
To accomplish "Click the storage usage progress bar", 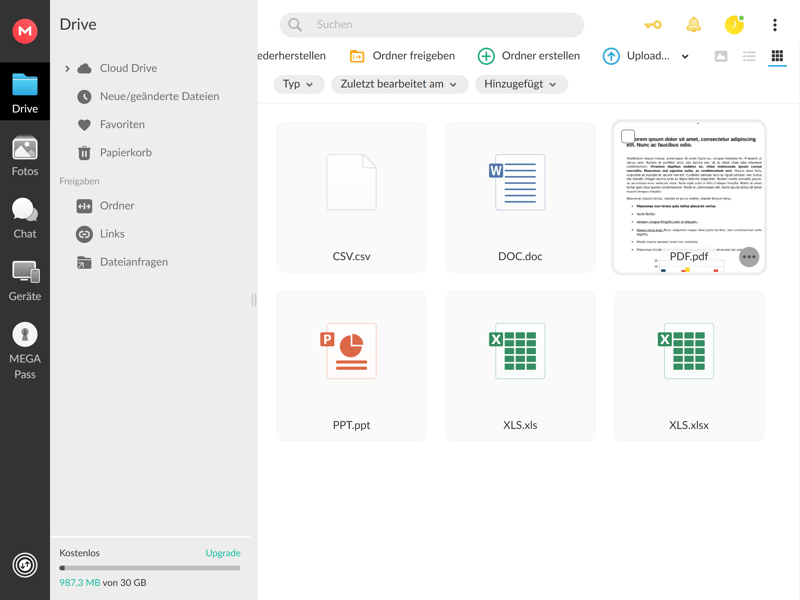I will point(150,568).
